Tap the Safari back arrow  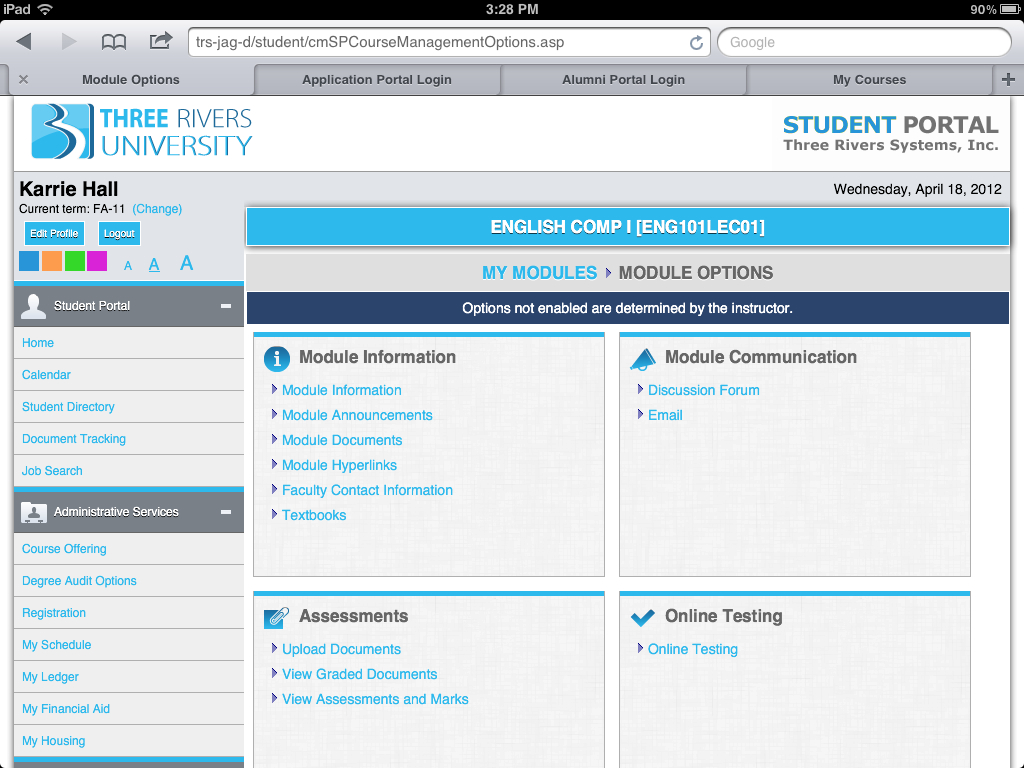click(24, 42)
